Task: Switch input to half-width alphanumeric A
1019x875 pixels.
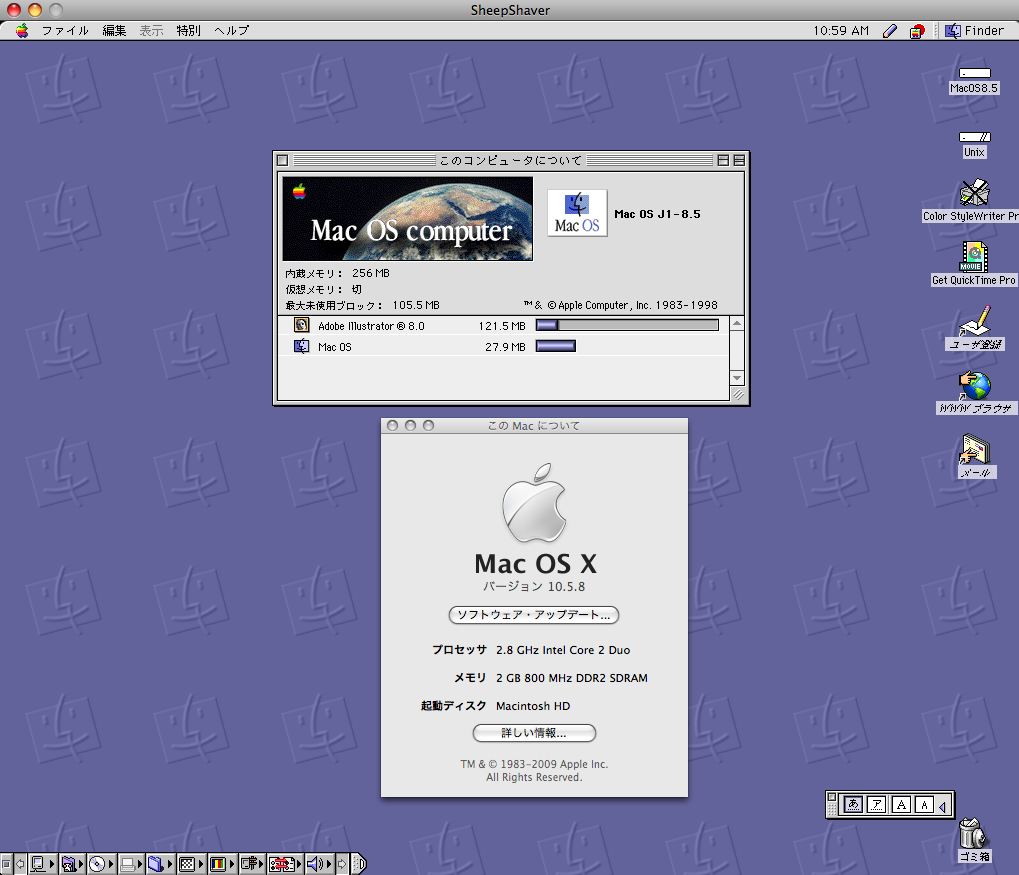Action: point(924,805)
